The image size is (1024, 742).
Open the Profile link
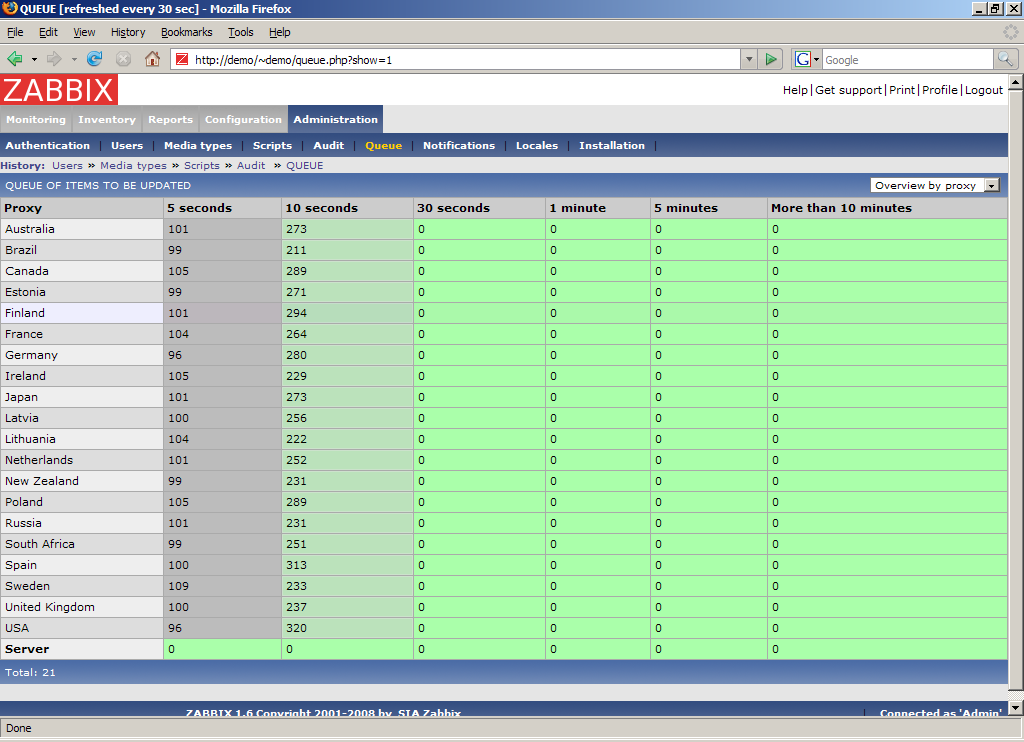click(x=940, y=90)
